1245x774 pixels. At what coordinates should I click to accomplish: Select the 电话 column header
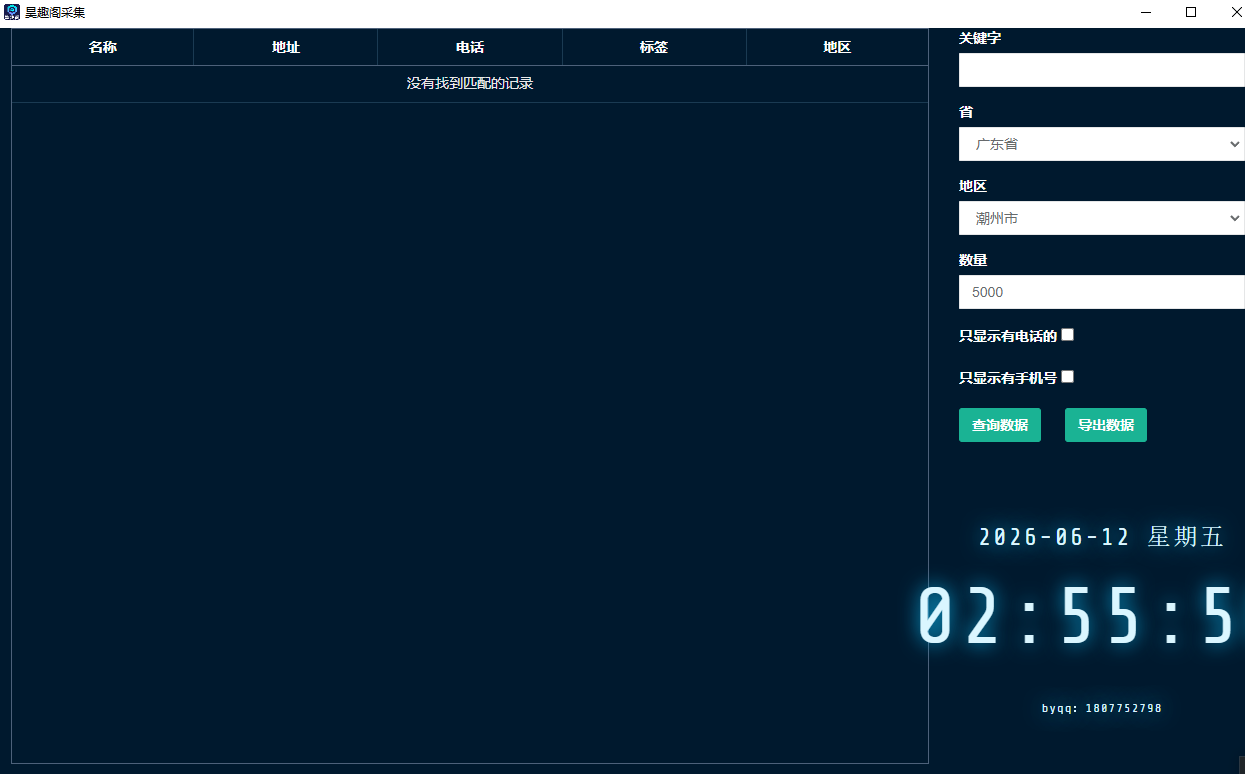tap(470, 47)
